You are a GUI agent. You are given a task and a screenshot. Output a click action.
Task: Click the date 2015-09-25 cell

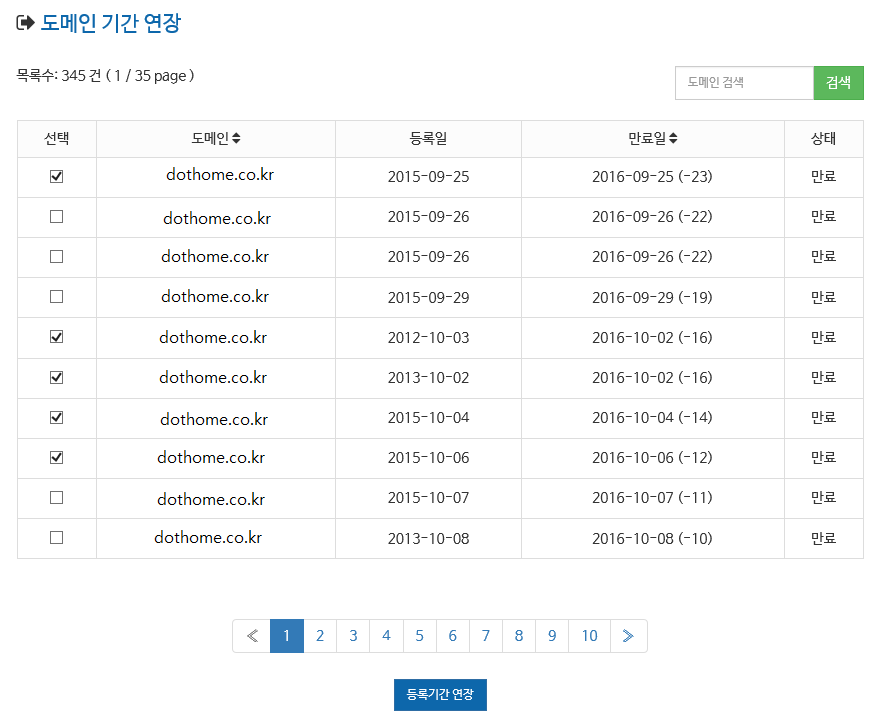point(429,176)
